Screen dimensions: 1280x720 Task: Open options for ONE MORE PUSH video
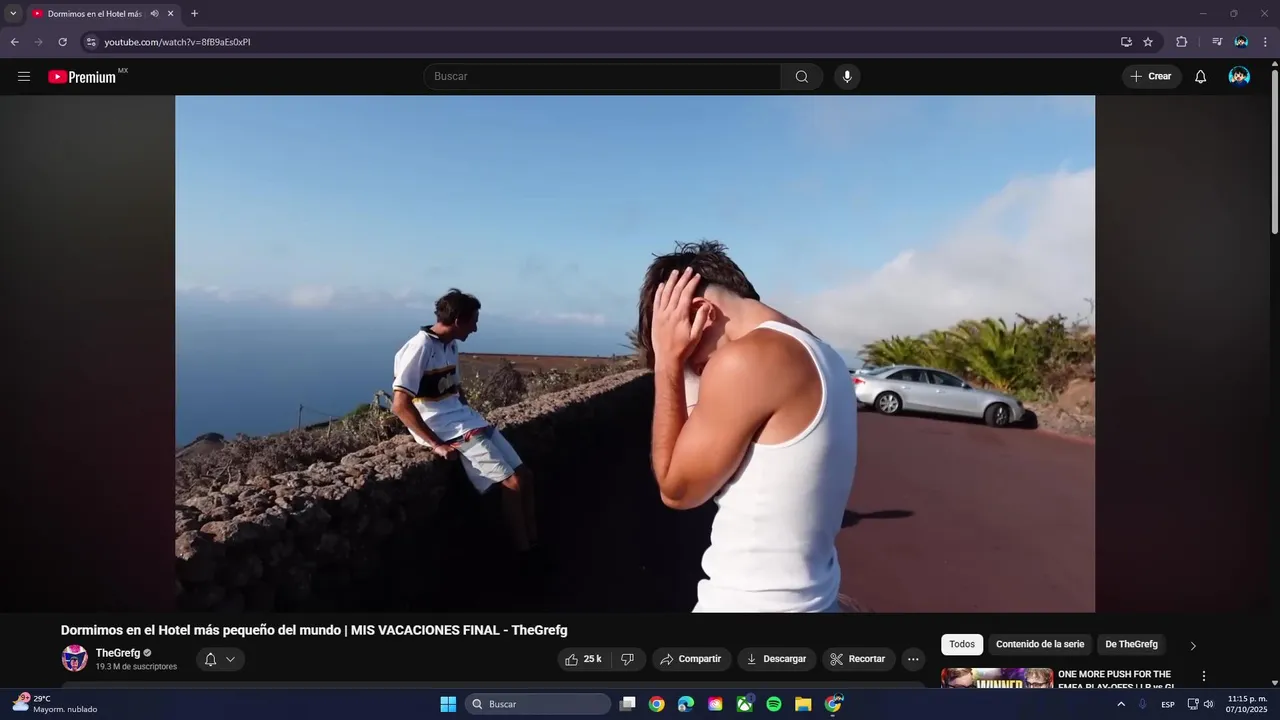click(x=1204, y=677)
